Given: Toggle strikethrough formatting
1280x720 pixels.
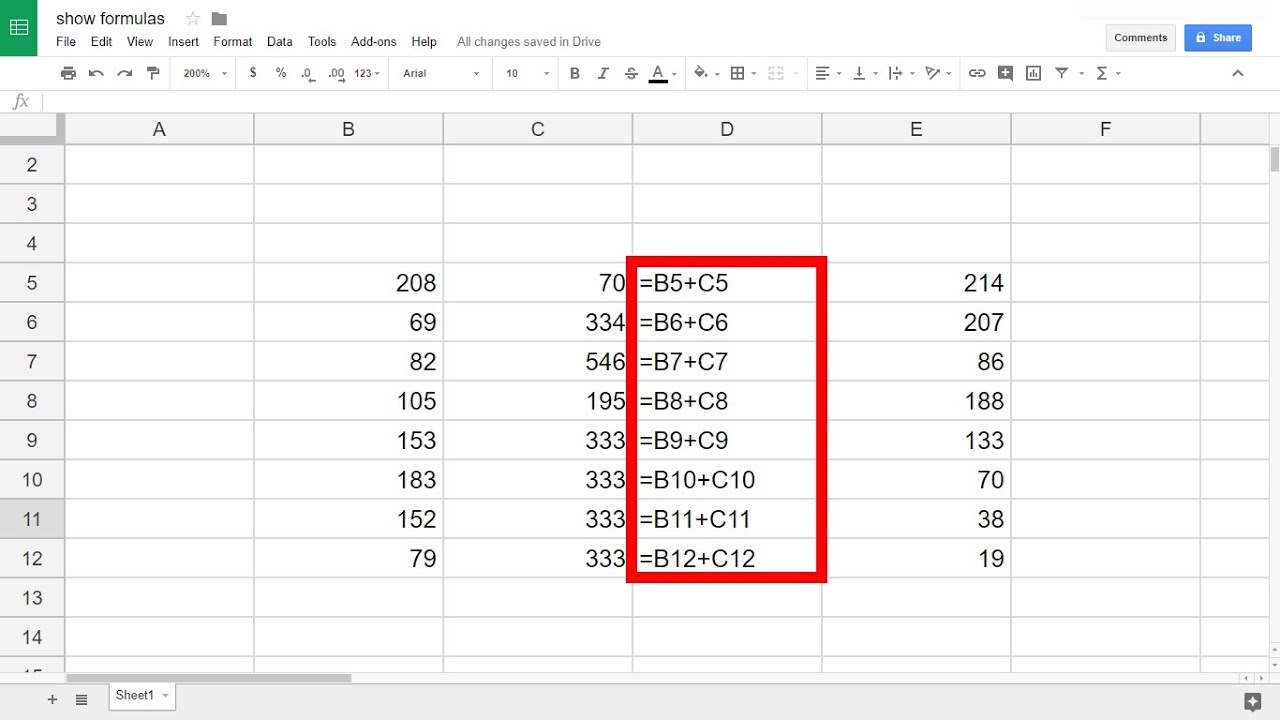Looking at the screenshot, I should [x=631, y=73].
